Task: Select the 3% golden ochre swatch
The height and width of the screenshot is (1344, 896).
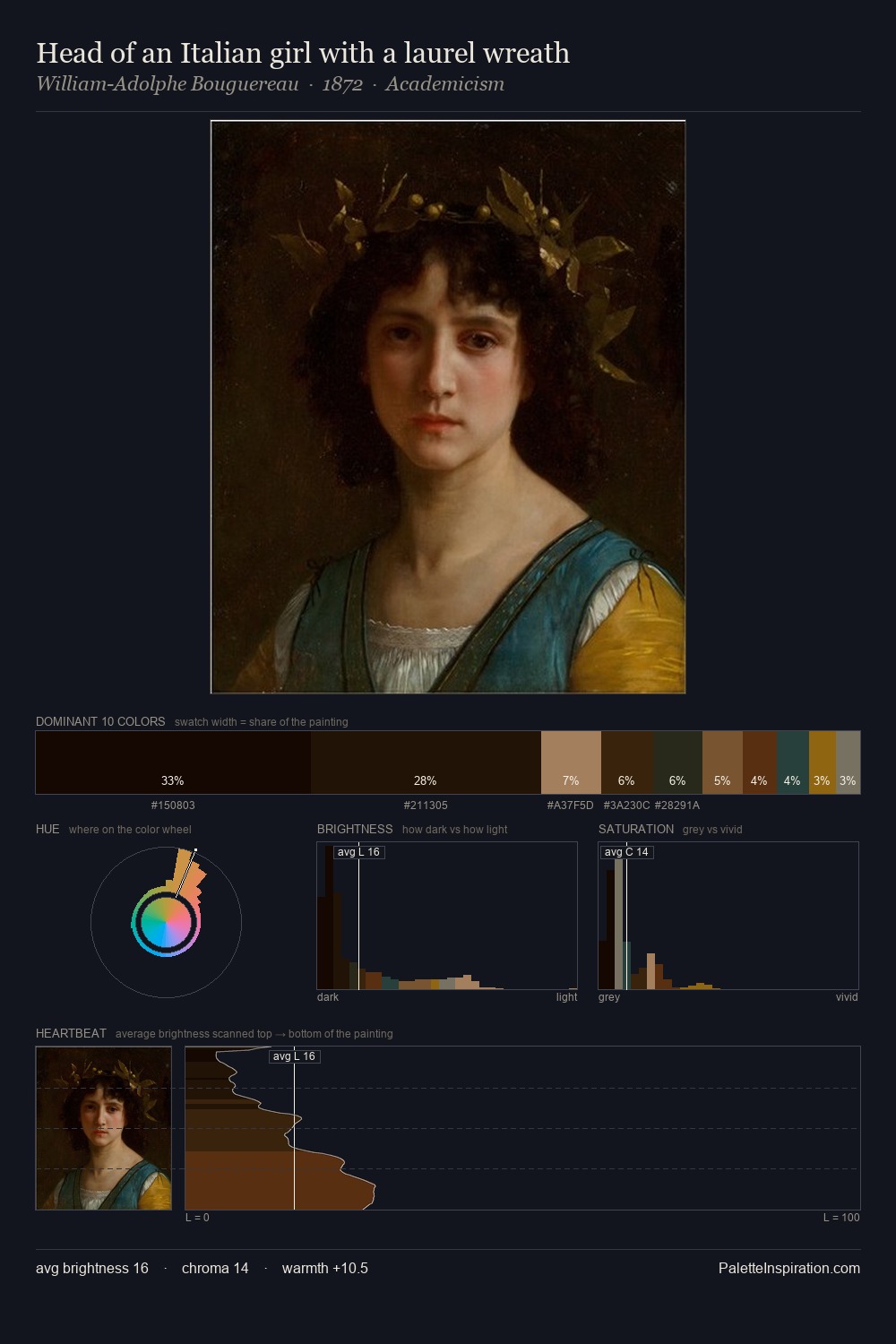Action: [x=822, y=762]
